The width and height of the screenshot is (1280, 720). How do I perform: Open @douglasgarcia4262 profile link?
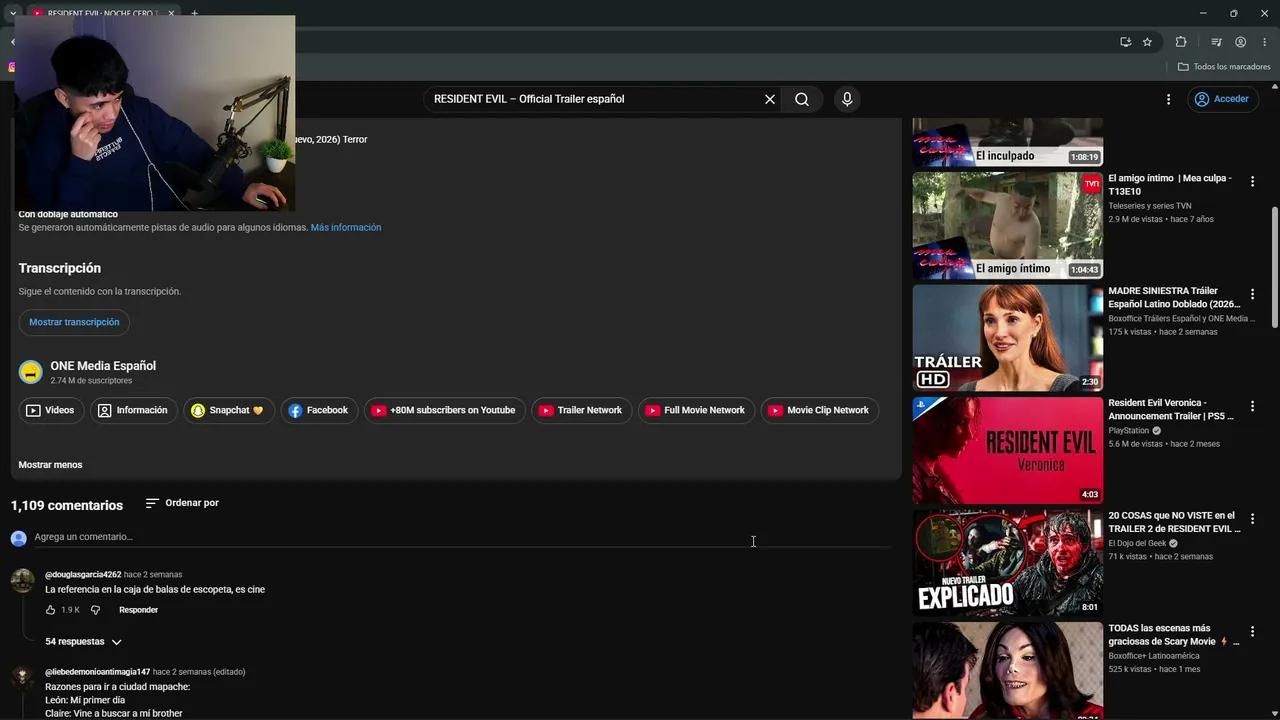83,575
